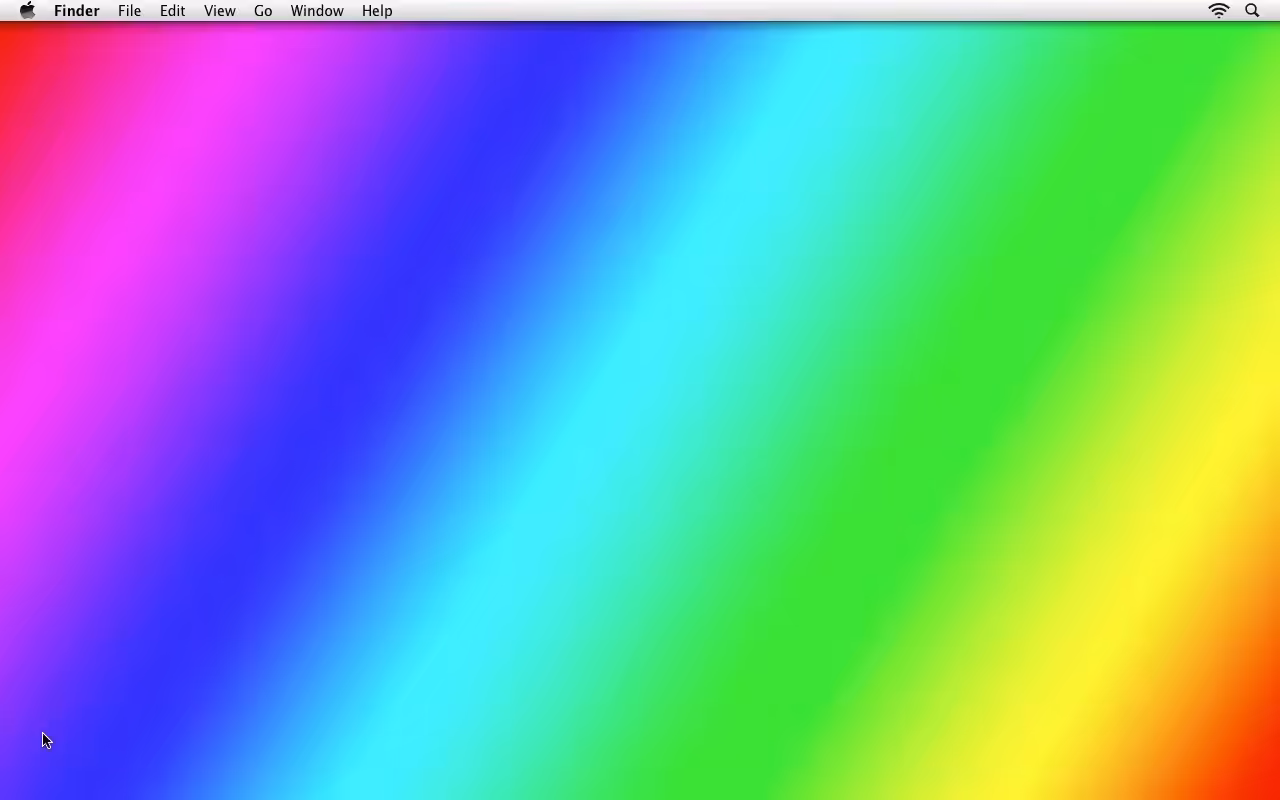Open the Window menu
The height and width of the screenshot is (800, 1280).
(x=317, y=11)
